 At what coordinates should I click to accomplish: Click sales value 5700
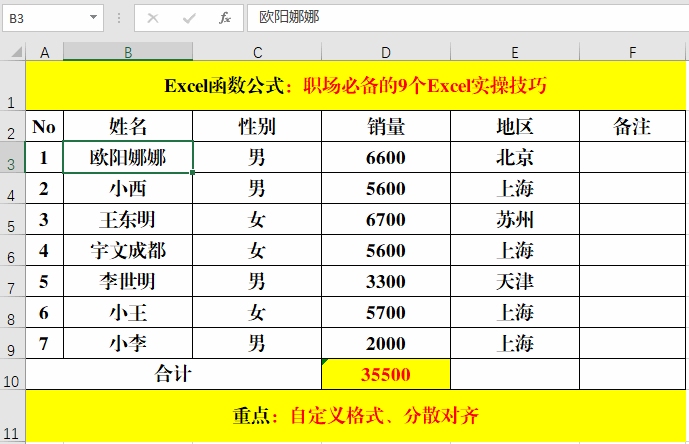click(x=386, y=312)
